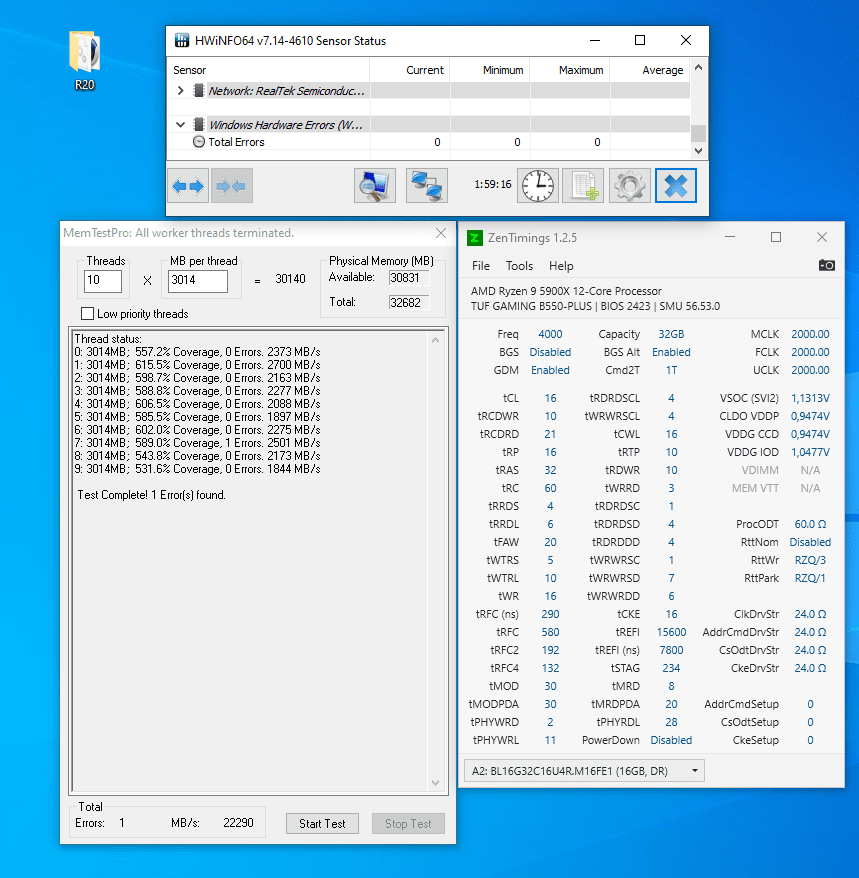This screenshot has height=878, width=859.
Task: Click Maximum column header in HWiNFO
Action: pyautogui.click(x=570, y=71)
